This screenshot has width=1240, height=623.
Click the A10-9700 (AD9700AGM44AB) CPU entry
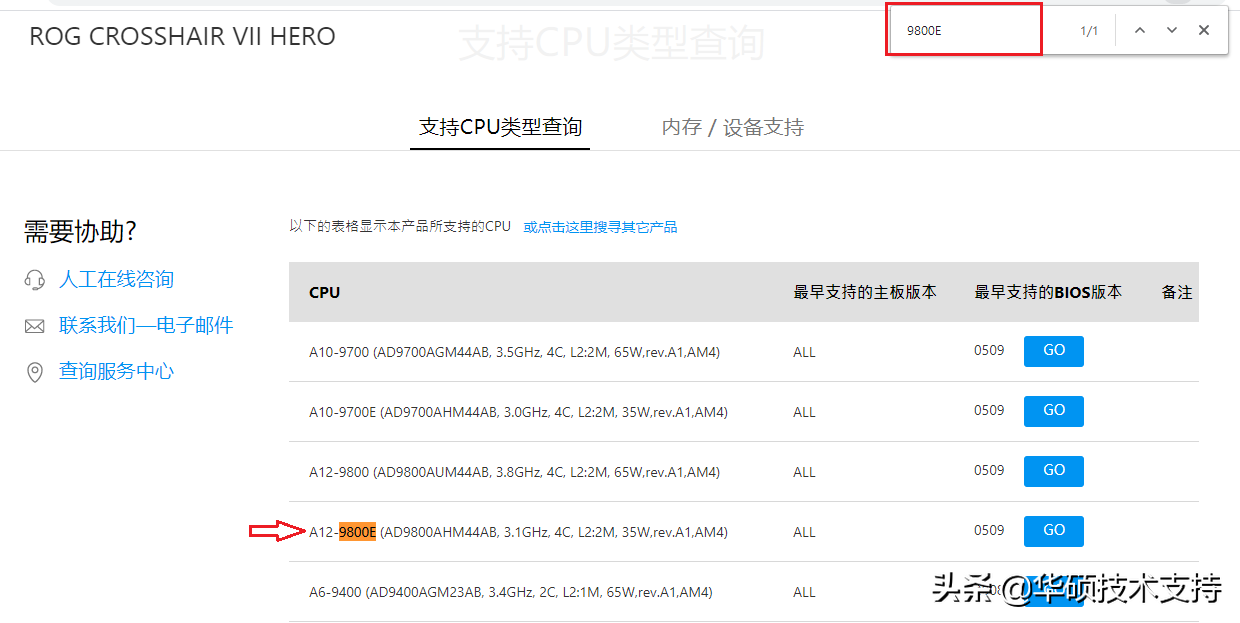coord(514,352)
